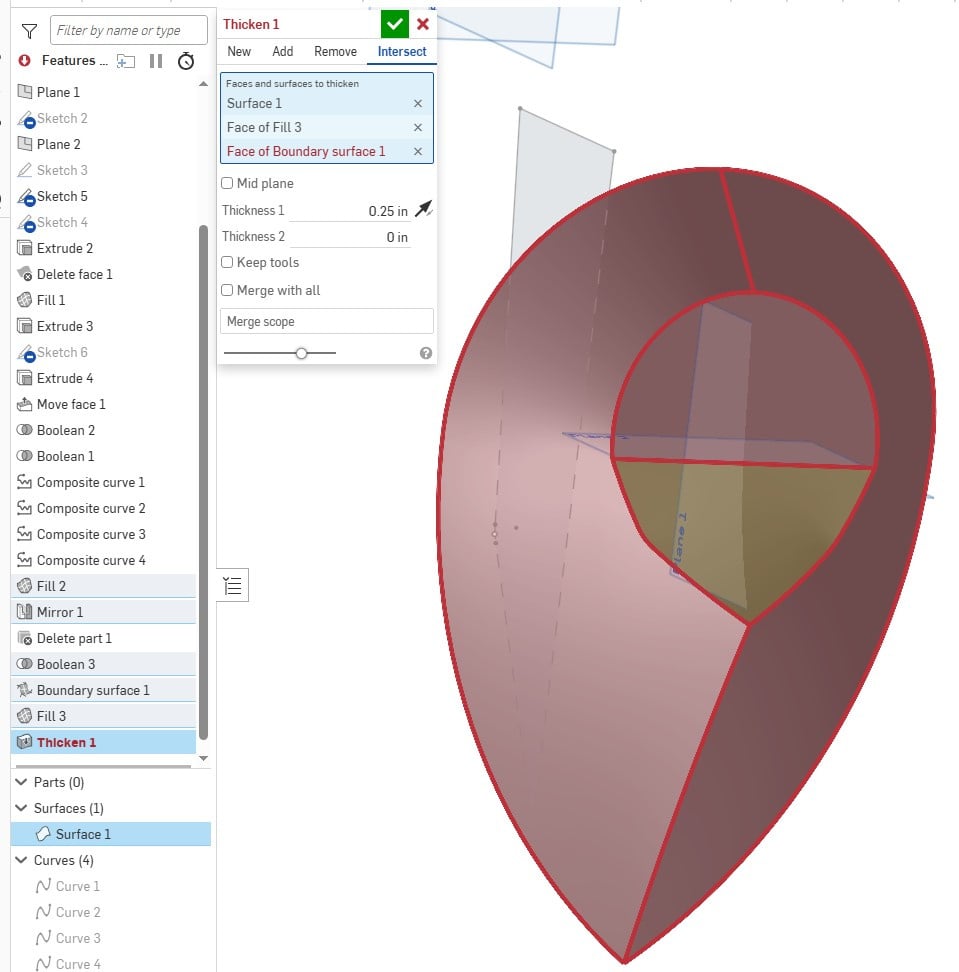The image size is (959, 972).
Task: Check the Keep tools checkbox
Action: (x=225, y=262)
